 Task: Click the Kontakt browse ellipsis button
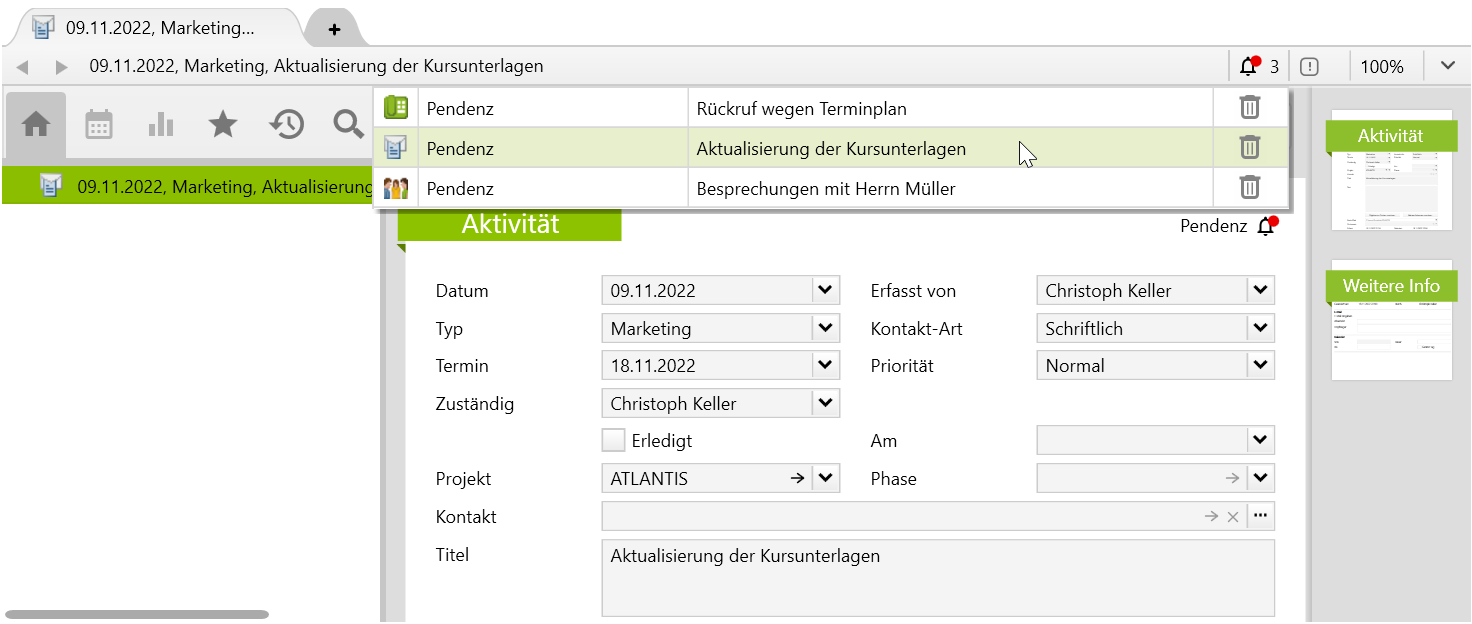(1260, 516)
